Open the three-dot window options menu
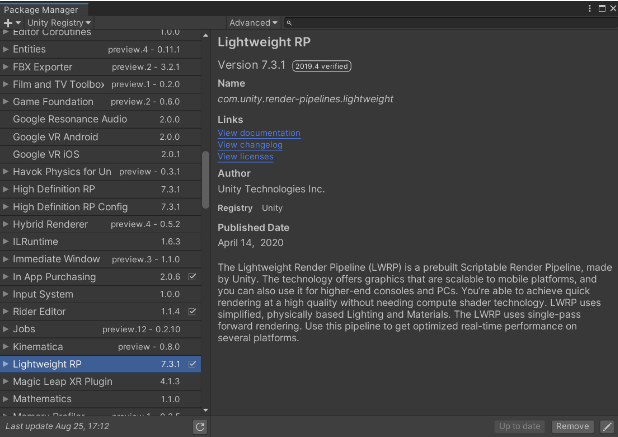 tap(589, 8)
